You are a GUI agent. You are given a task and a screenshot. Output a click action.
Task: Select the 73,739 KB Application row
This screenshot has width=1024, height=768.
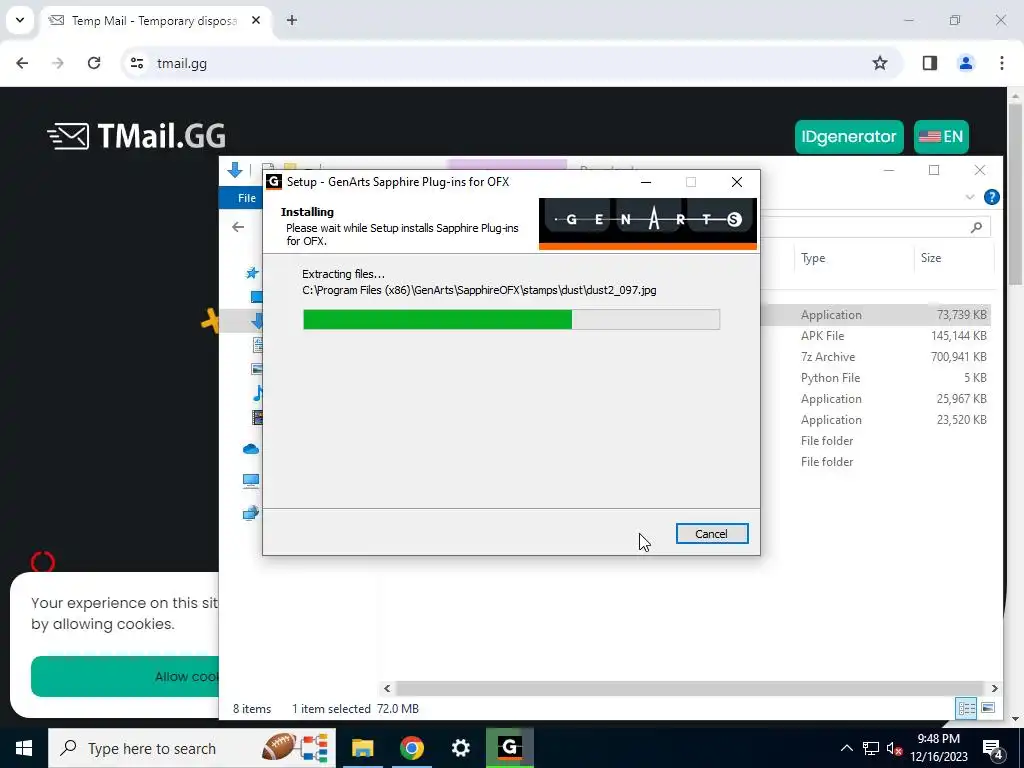point(875,315)
